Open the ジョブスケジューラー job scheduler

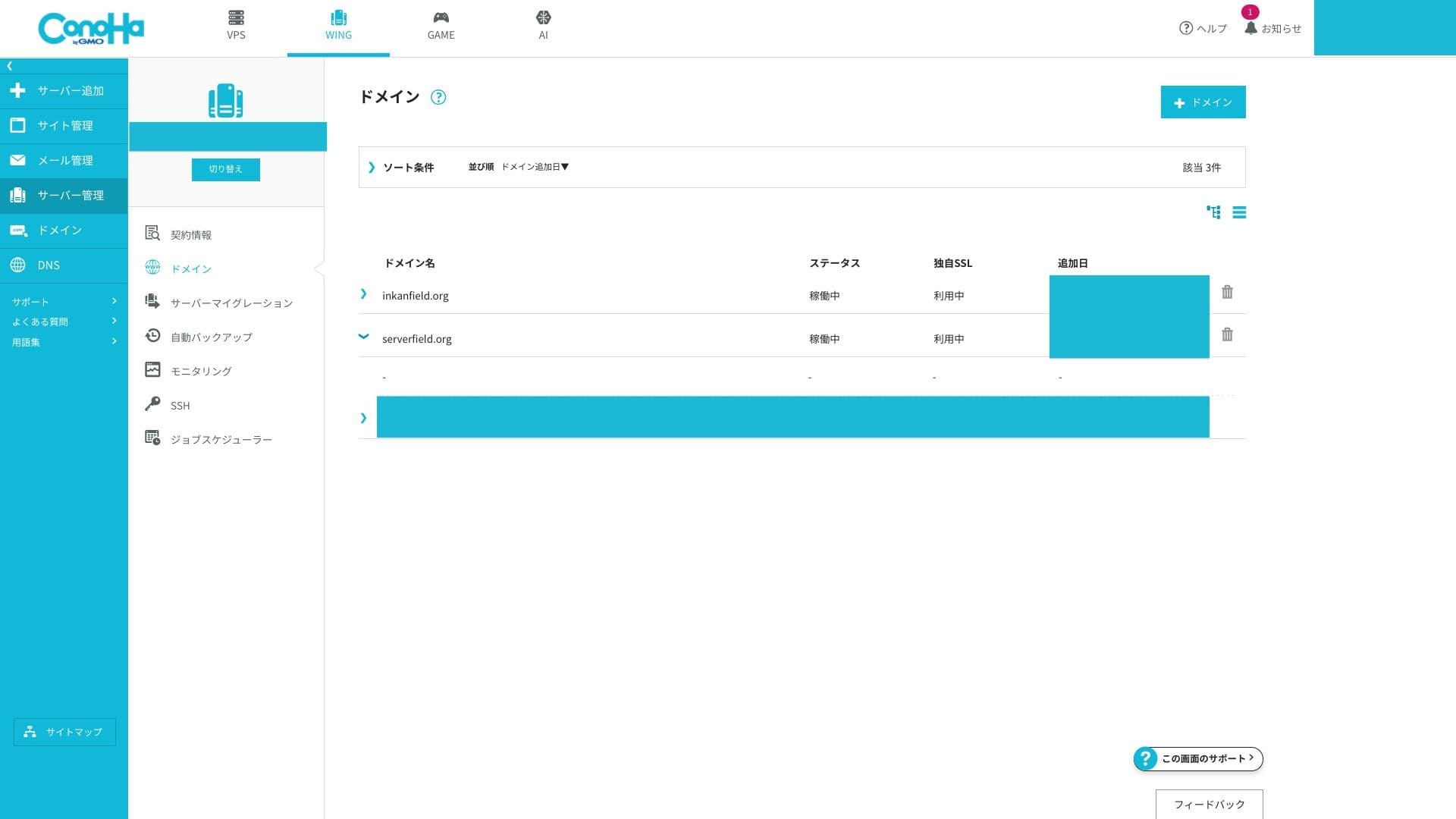[x=221, y=440]
